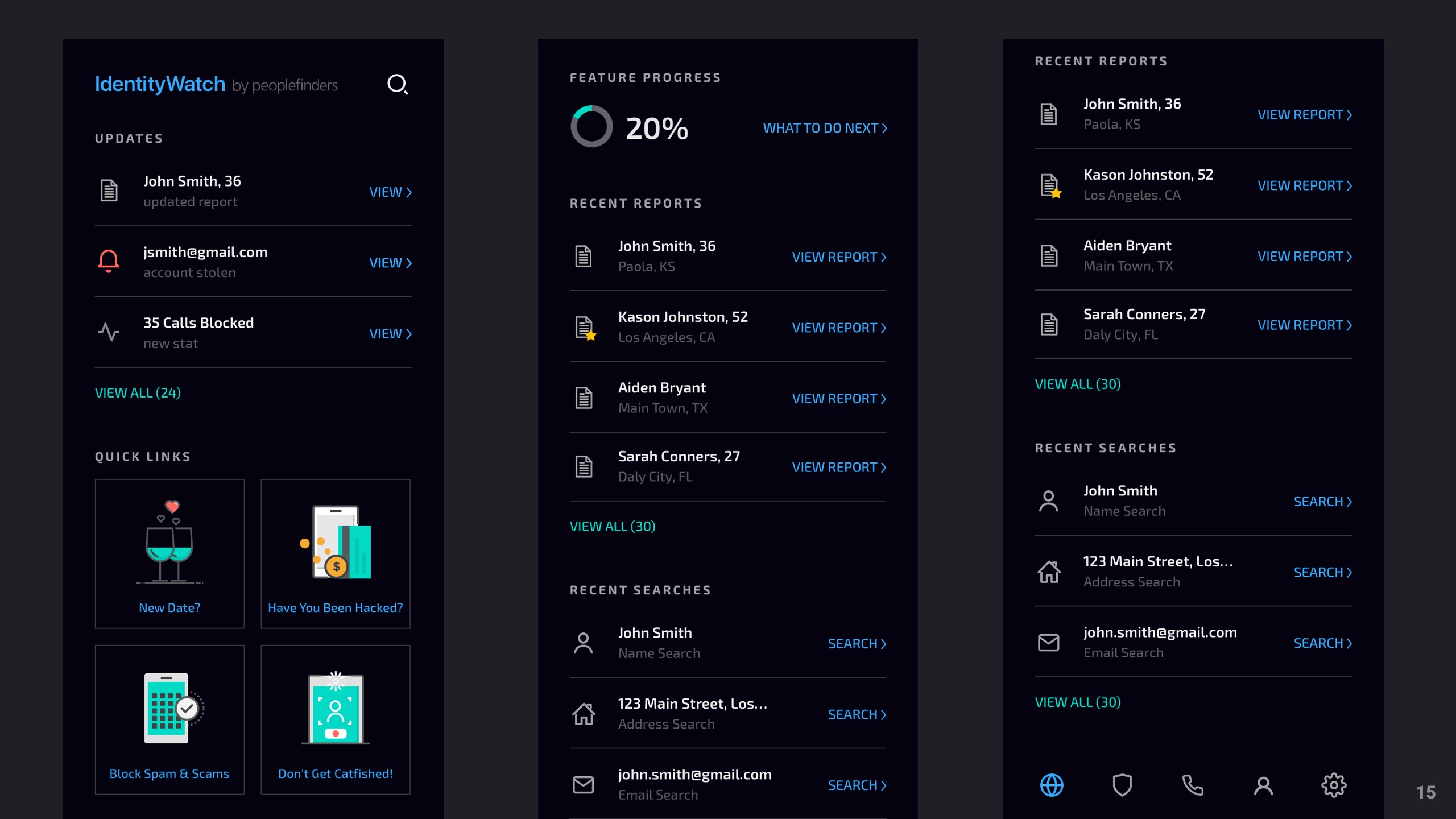Click the house icon for address search in the middle panel
Screen dimensions: 1456x819
(584, 714)
